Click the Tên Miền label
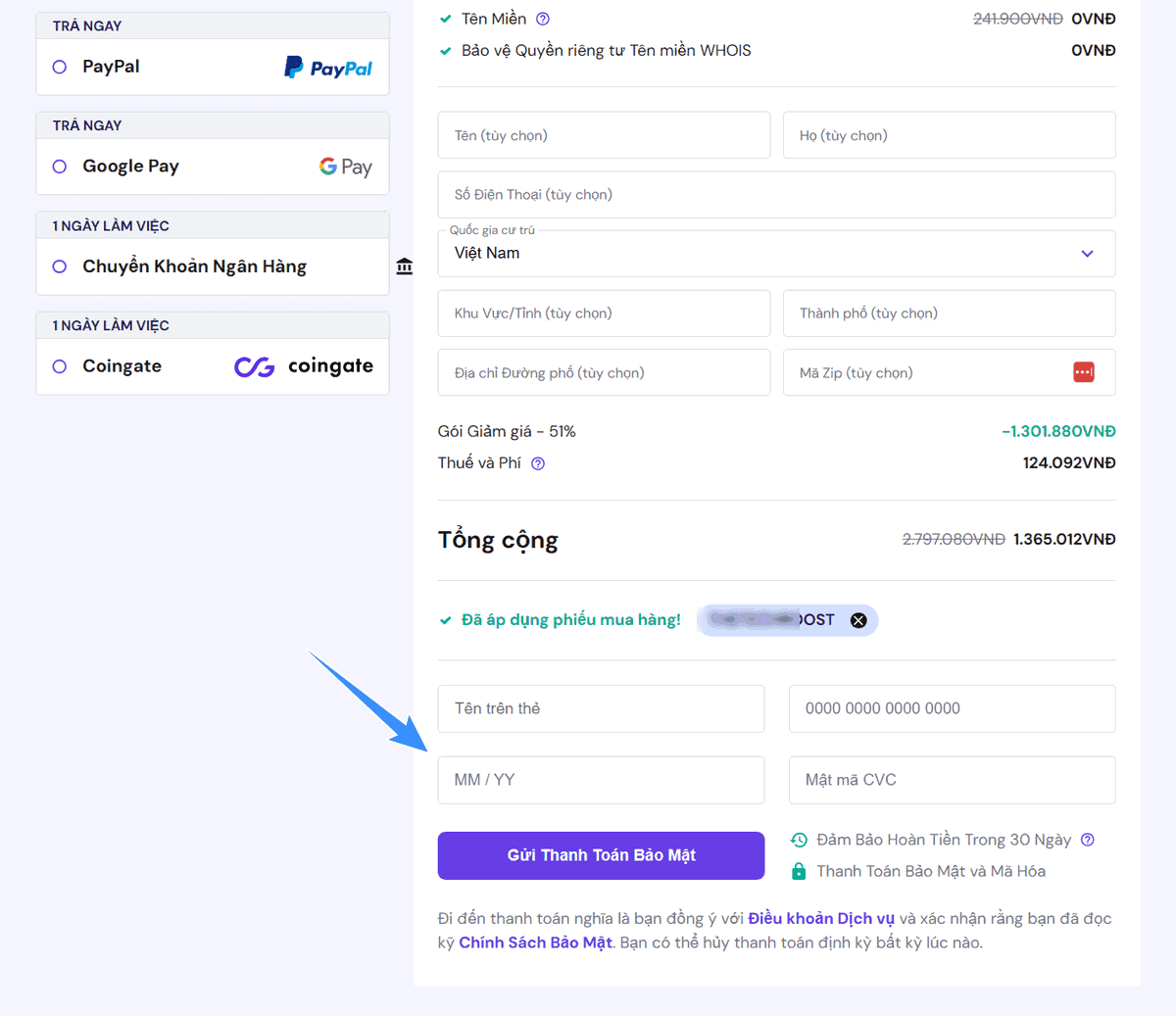The image size is (1176, 1016). pyautogui.click(x=494, y=19)
